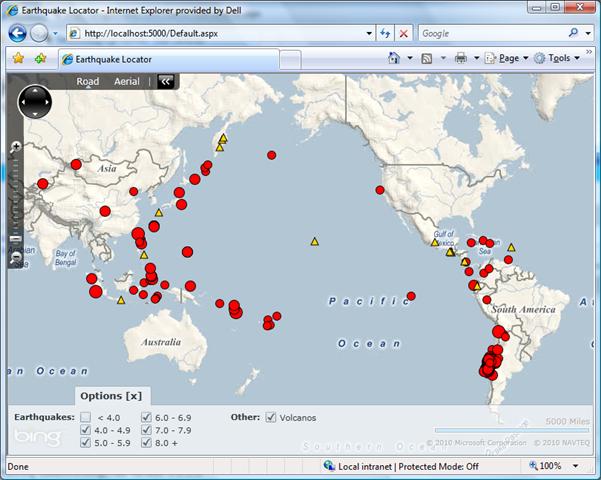The height and width of the screenshot is (480, 601).
Task: Pan map right with compass control
Action: click(x=47, y=102)
